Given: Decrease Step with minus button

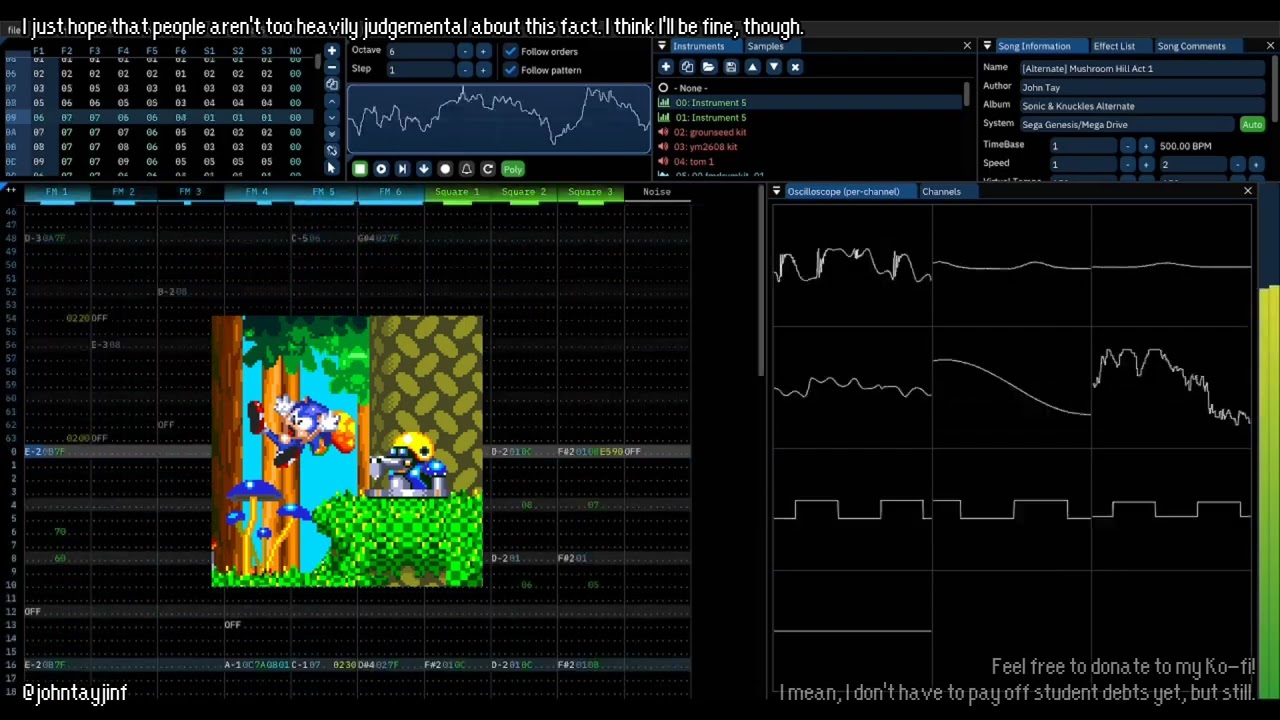Looking at the screenshot, I should coord(465,70).
